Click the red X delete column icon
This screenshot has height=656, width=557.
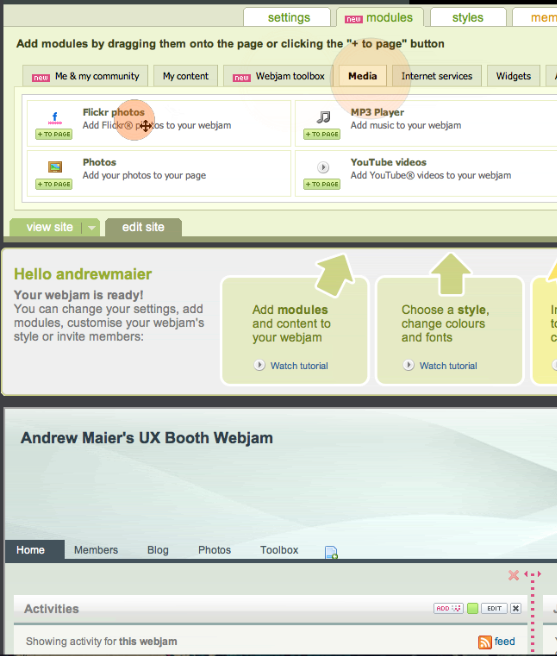pos(513,575)
